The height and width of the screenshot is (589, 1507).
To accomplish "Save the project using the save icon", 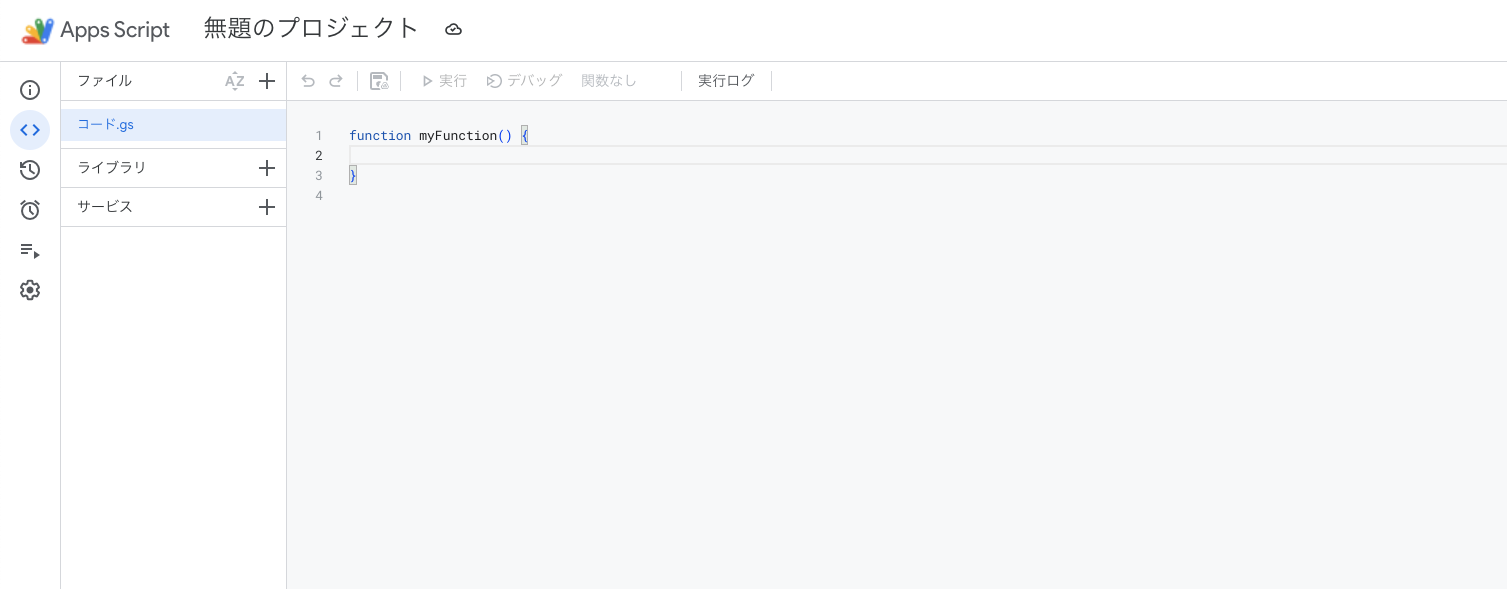I will point(379,81).
